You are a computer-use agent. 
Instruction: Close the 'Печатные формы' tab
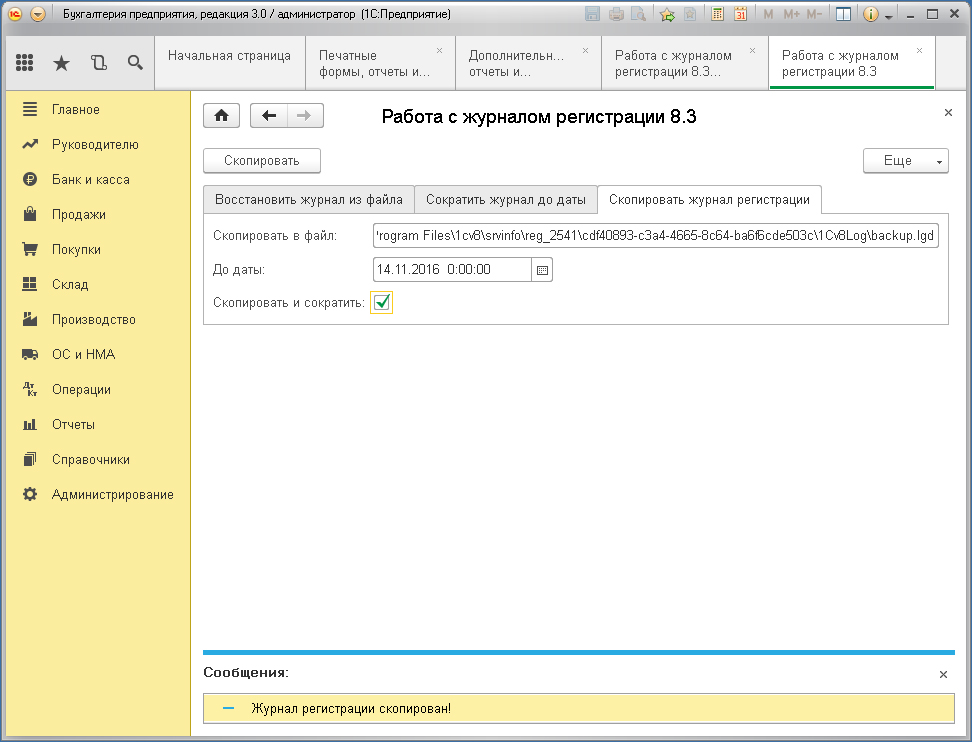coord(440,51)
